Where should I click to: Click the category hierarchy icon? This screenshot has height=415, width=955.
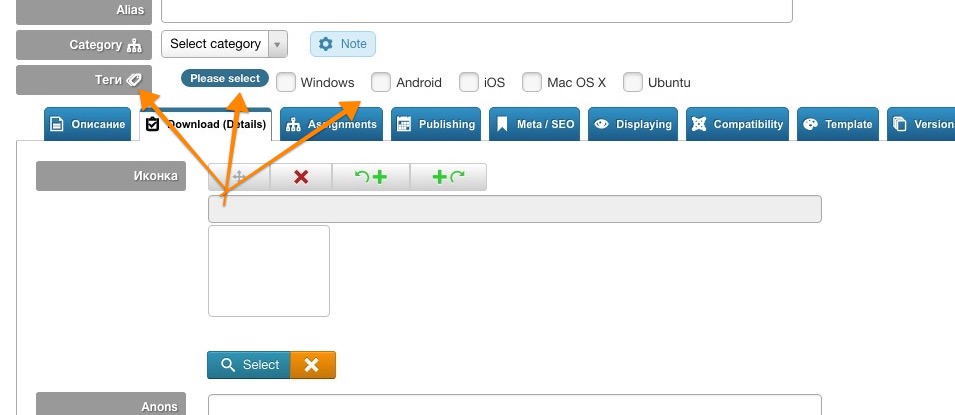(x=134, y=45)
